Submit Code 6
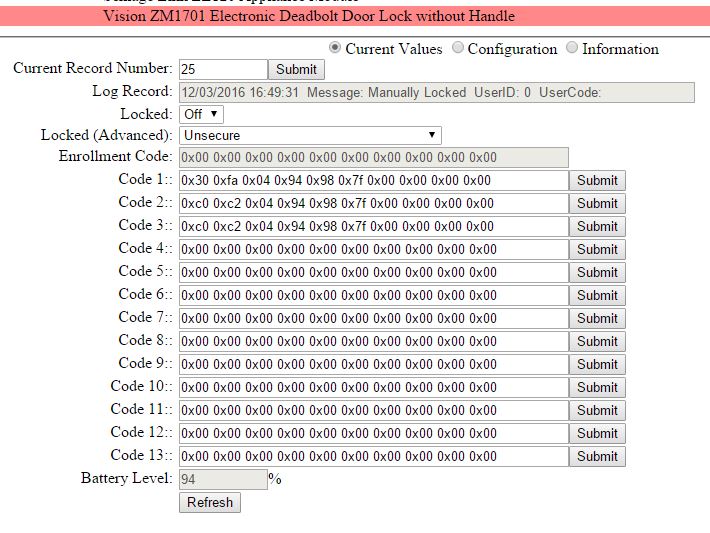 point(597,296)
